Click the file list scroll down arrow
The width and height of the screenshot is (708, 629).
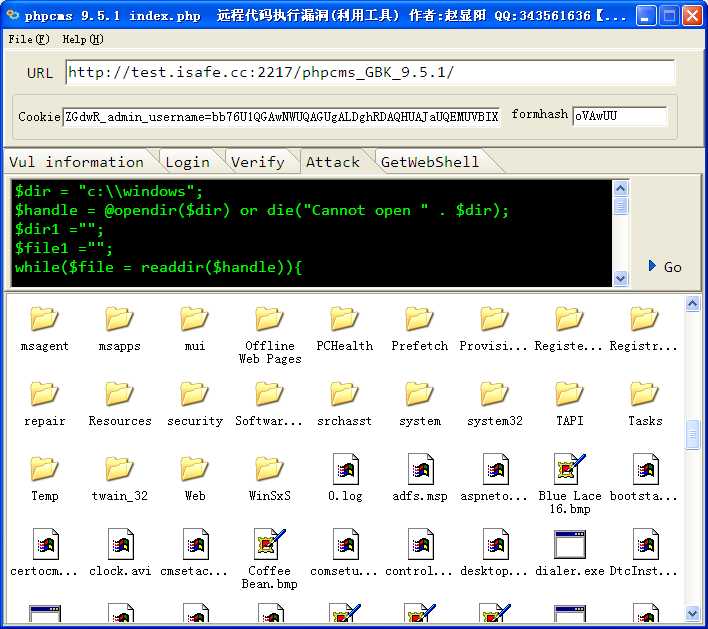[x=692, y=613]
